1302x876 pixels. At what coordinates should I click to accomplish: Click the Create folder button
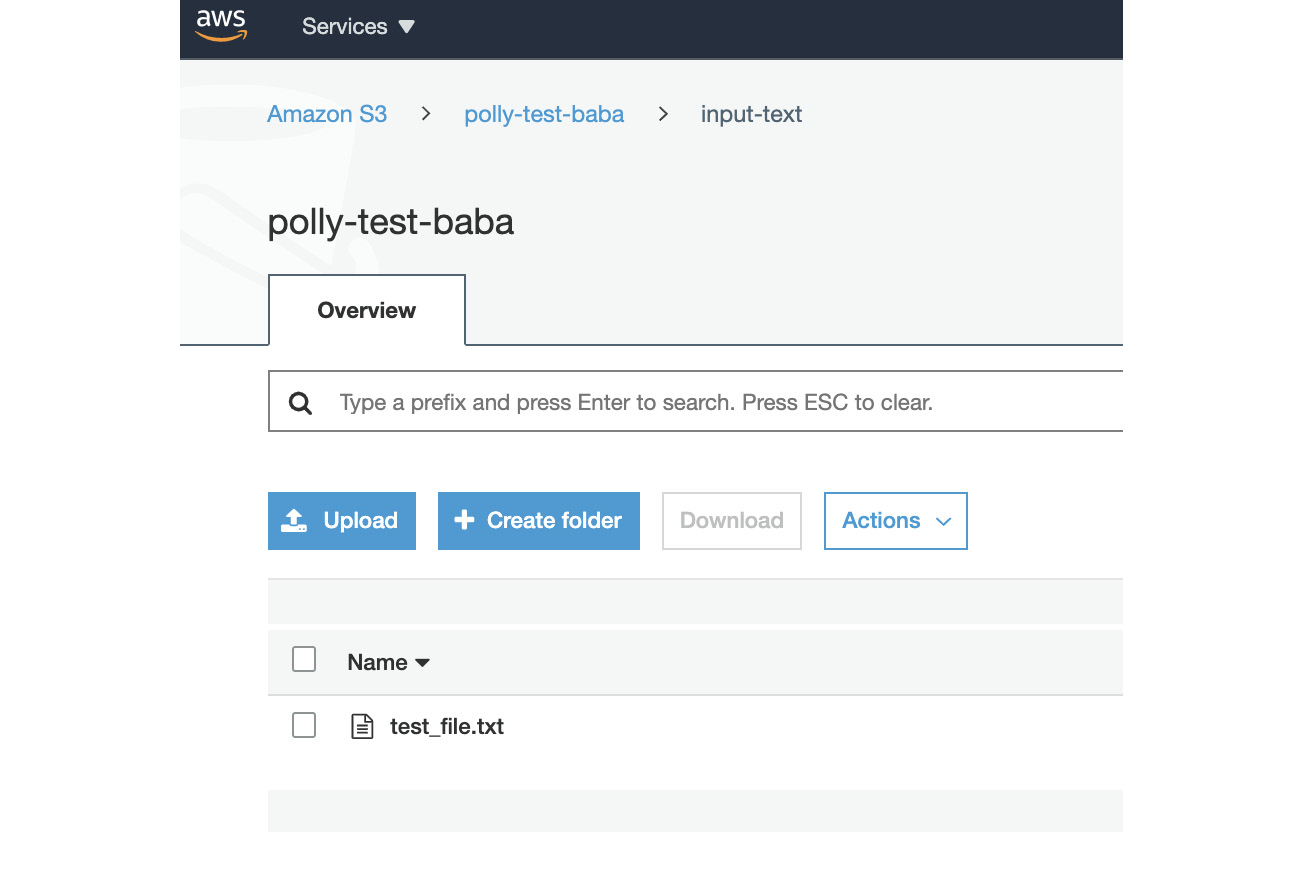coord(539,521)
